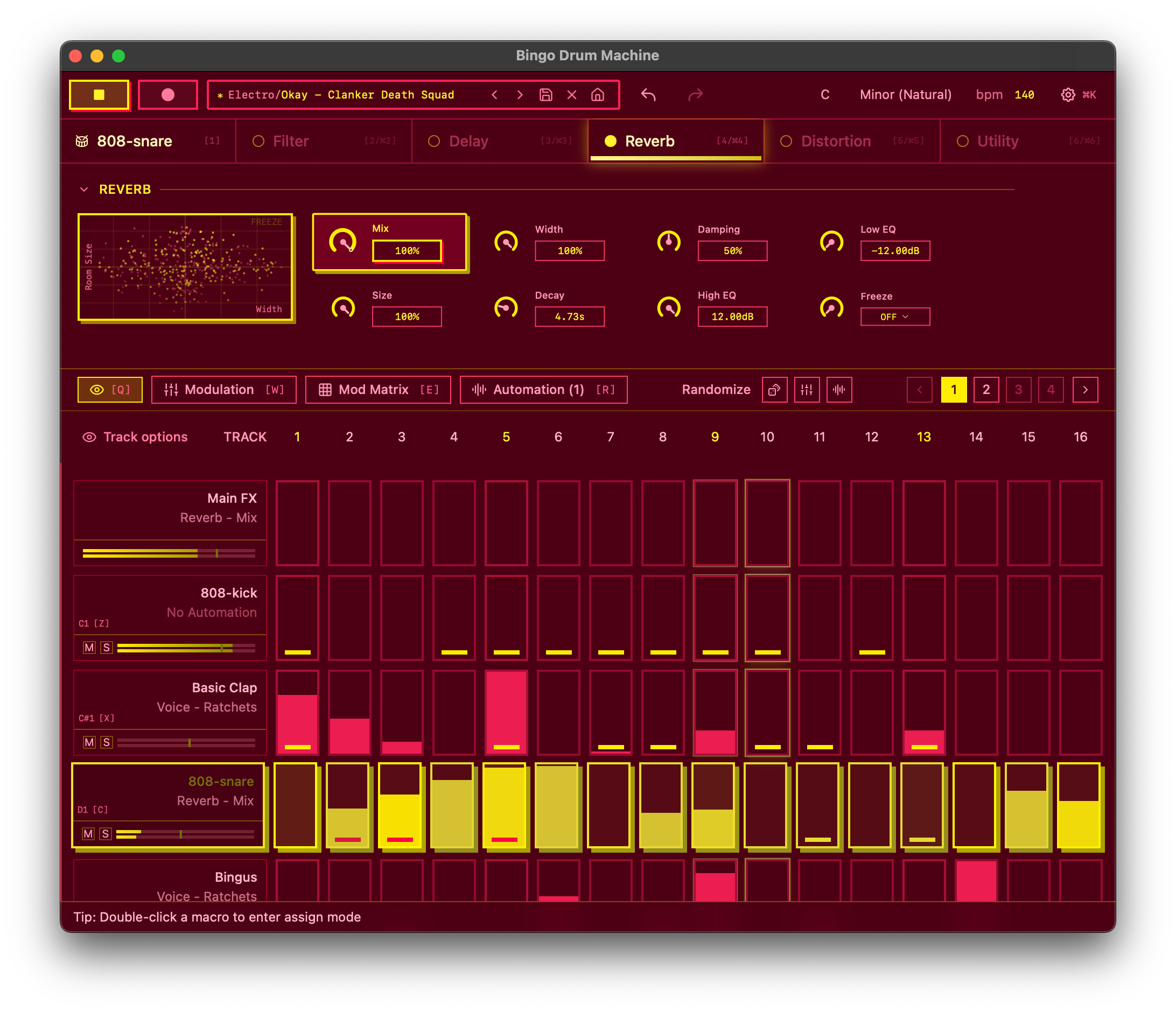Open the Minor (Natural) scale selector
1176x1012 pixels.
tap(905, 95)
